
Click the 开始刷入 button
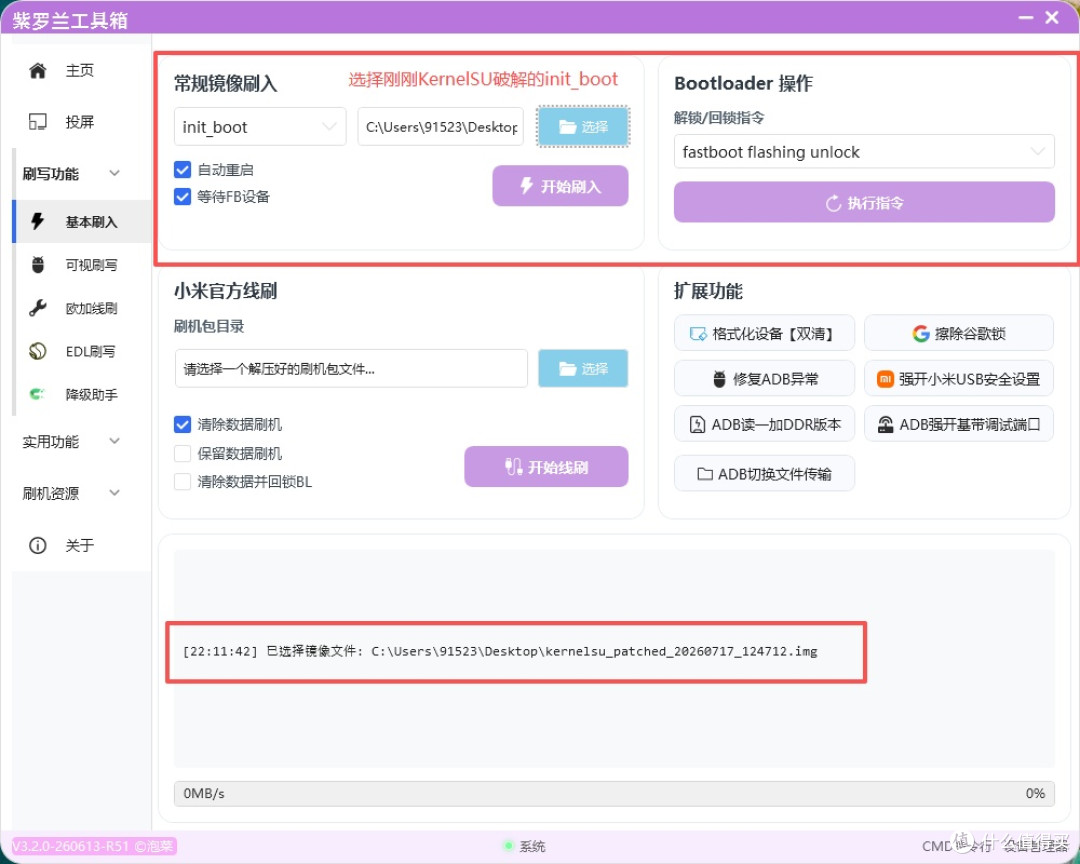pyautogui.click(x=560, y=186)
